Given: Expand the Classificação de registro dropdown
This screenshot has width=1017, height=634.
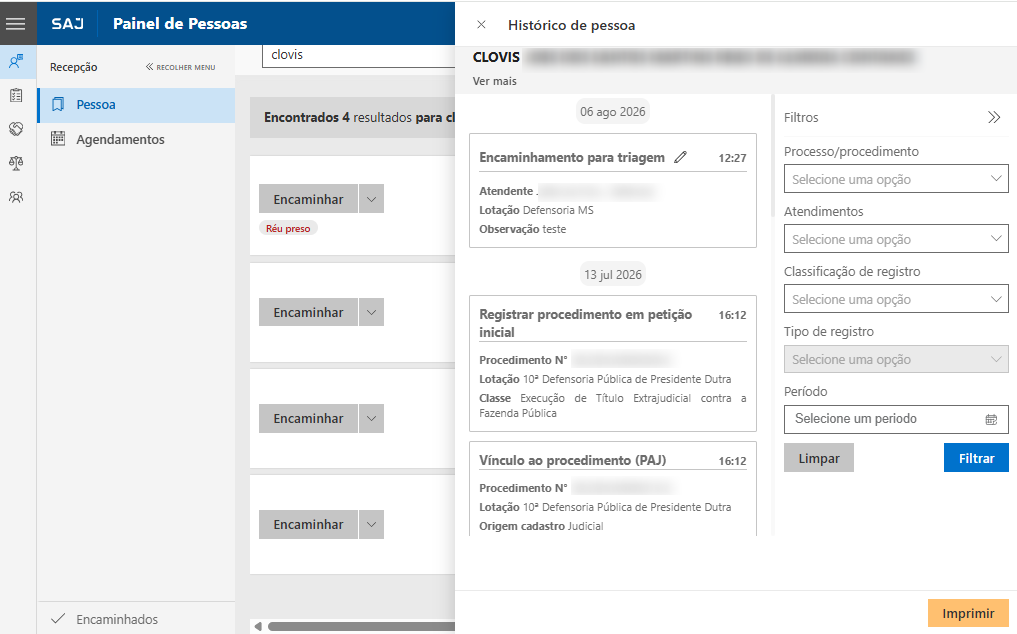Looking at the screenshot, I should [896, 299].
